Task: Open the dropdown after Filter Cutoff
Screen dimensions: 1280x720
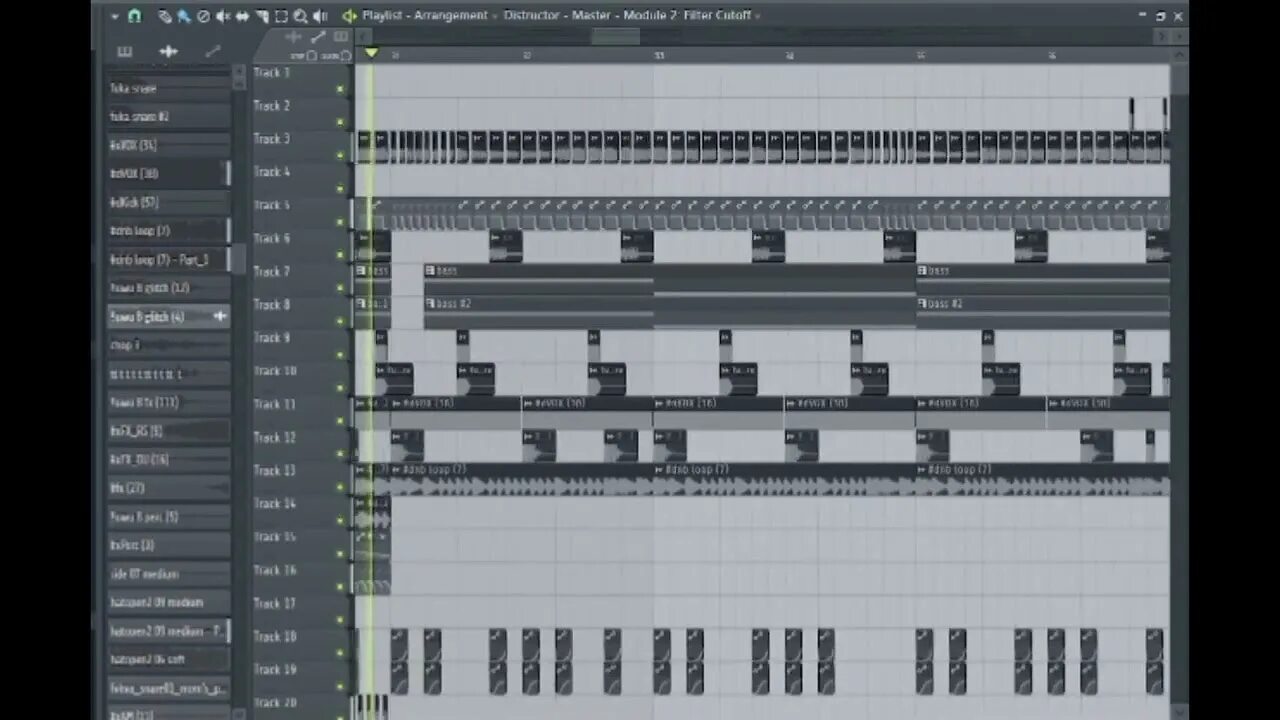Action: click(x=758, y=16)
